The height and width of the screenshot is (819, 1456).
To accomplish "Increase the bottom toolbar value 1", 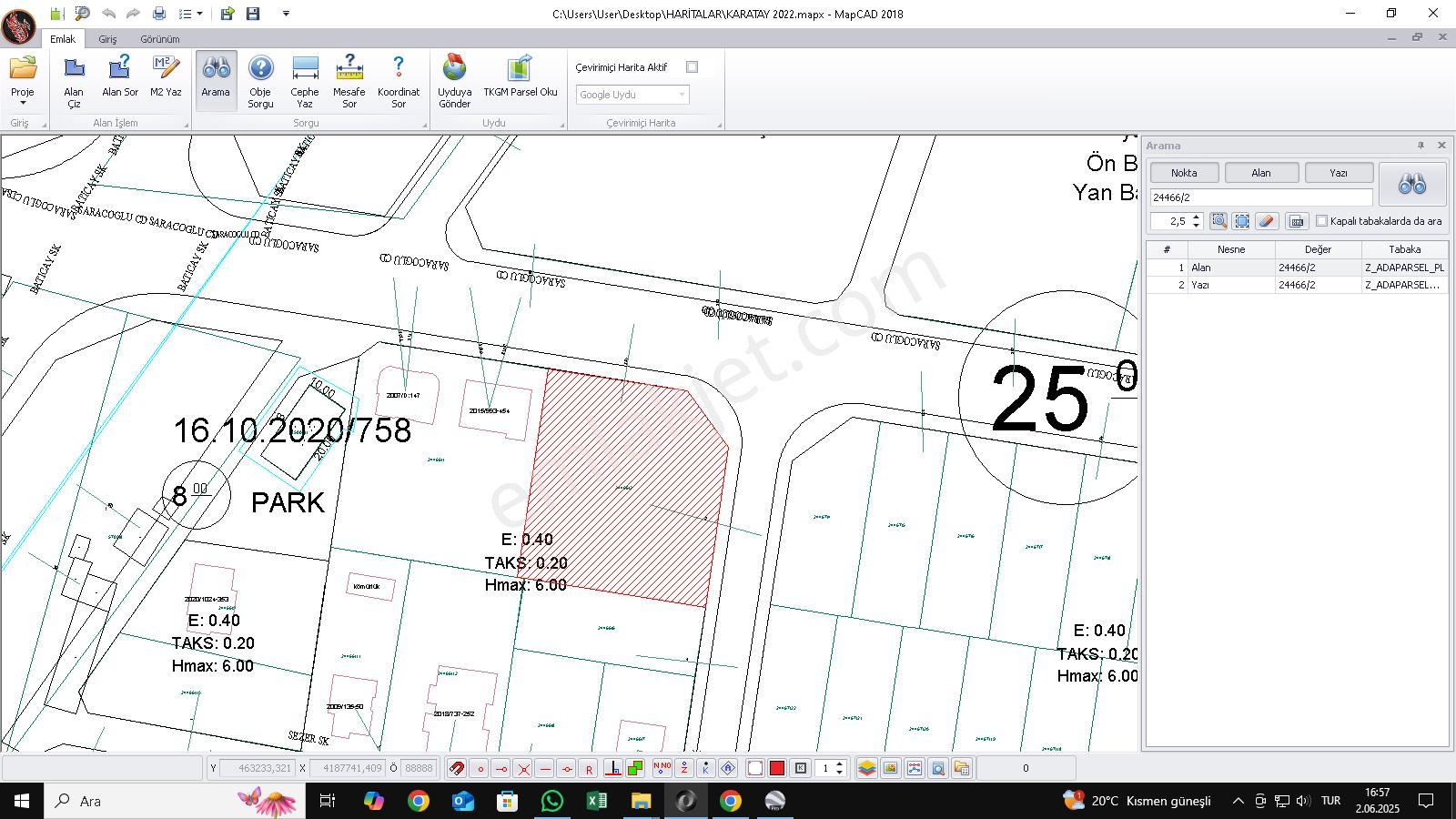I will click(840, 763).
